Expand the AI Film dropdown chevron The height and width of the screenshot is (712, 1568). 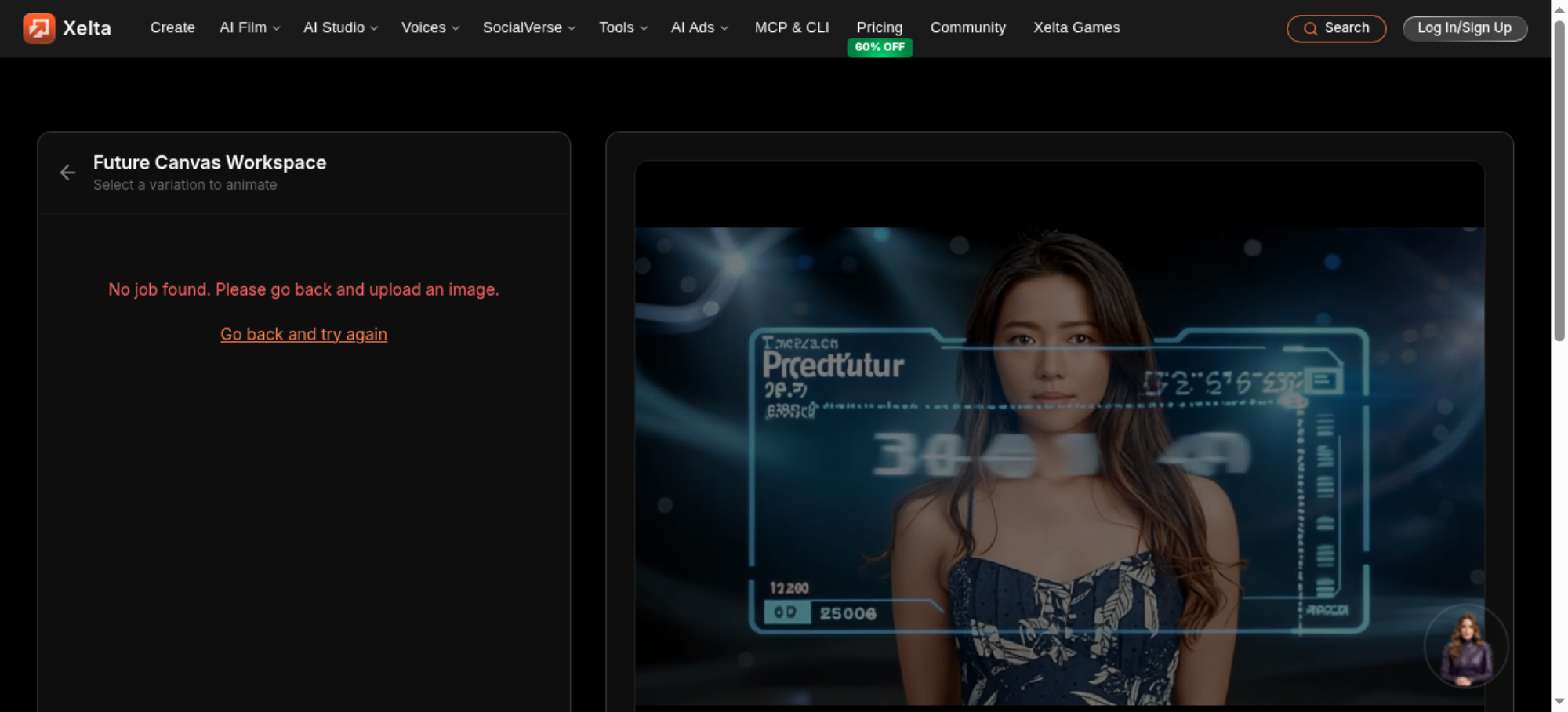[276, 28]
